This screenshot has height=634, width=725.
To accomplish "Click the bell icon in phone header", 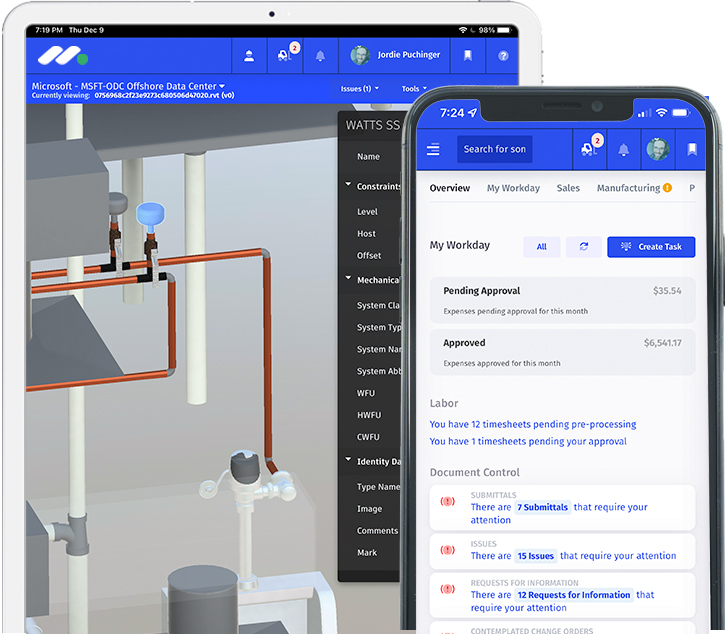I will coord(624,150).
